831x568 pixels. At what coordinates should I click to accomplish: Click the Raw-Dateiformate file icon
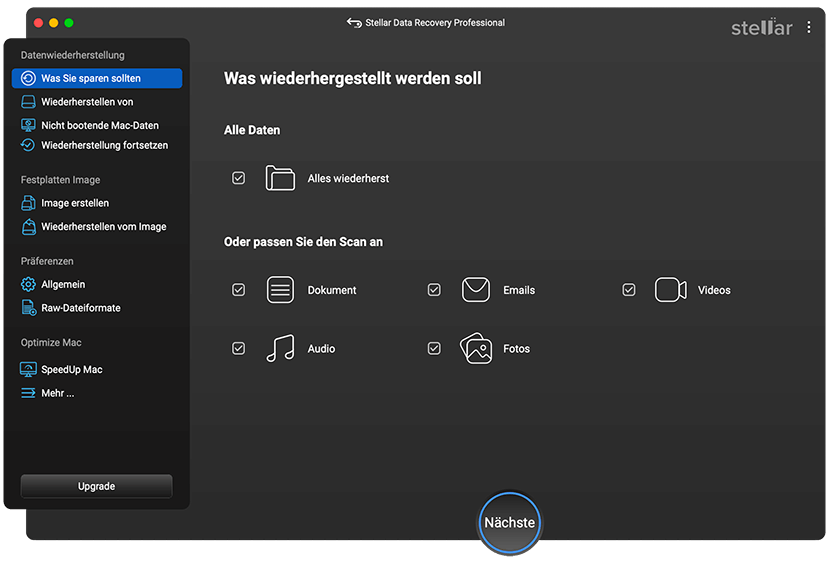[29, 308]
